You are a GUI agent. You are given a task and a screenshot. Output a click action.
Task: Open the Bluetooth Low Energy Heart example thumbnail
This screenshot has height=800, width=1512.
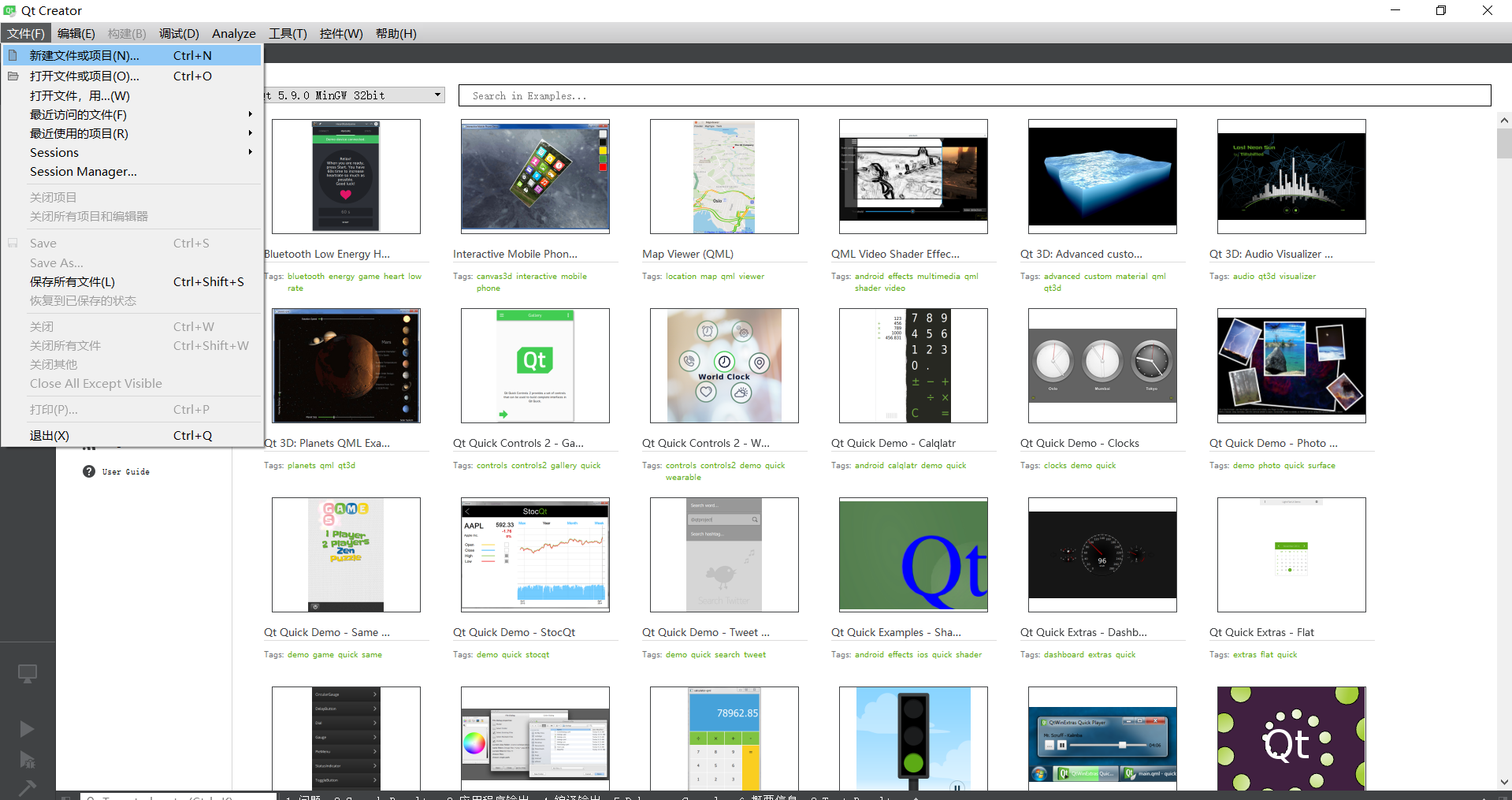pos(346,177)
